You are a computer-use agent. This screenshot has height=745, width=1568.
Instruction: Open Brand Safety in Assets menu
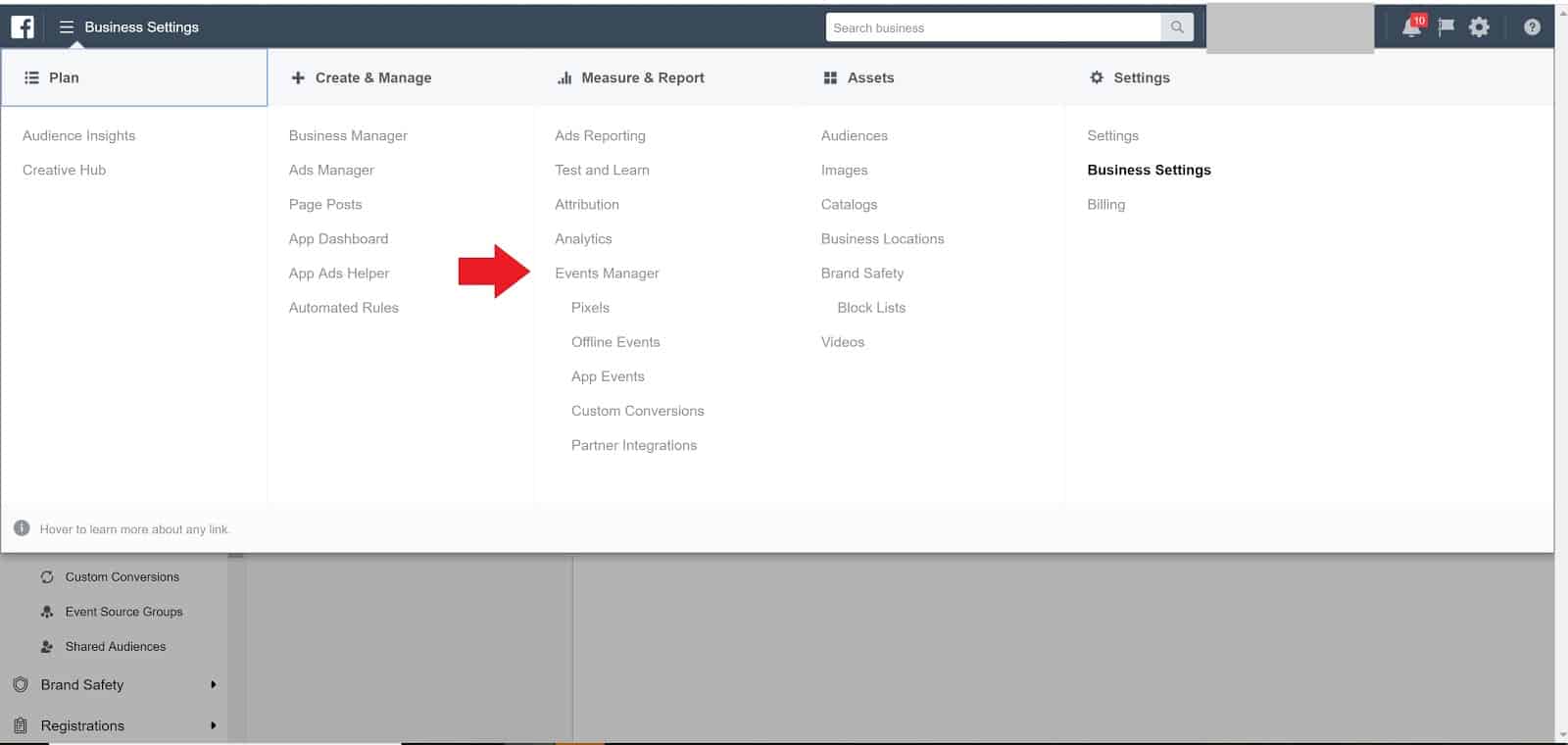pos(862,273)
